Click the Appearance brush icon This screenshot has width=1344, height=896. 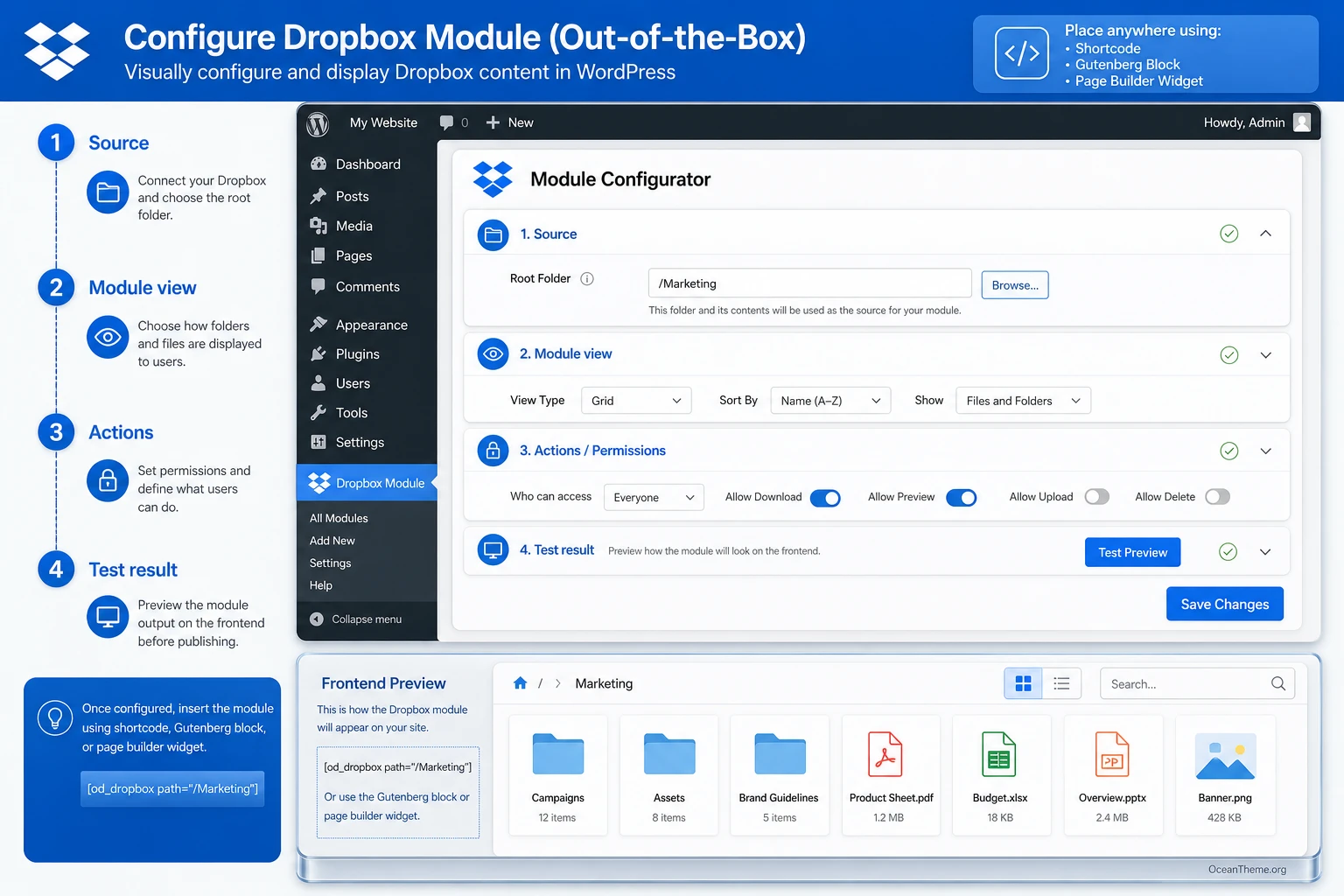pyautogui.click(x=318, y=324)
